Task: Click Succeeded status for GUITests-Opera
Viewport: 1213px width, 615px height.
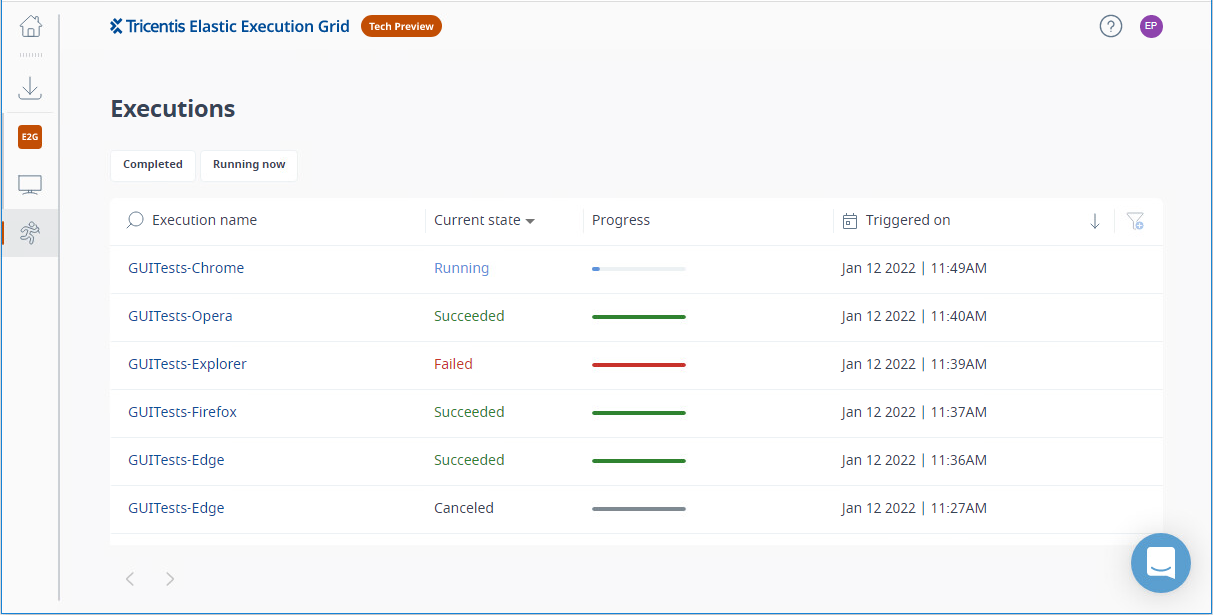Action: coord(469,316)
